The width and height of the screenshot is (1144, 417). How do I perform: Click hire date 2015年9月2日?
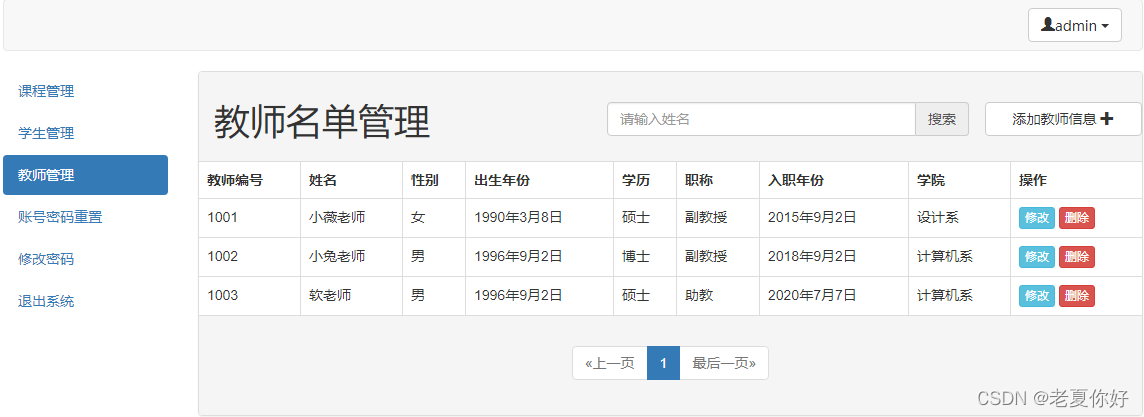coord(812,217)
